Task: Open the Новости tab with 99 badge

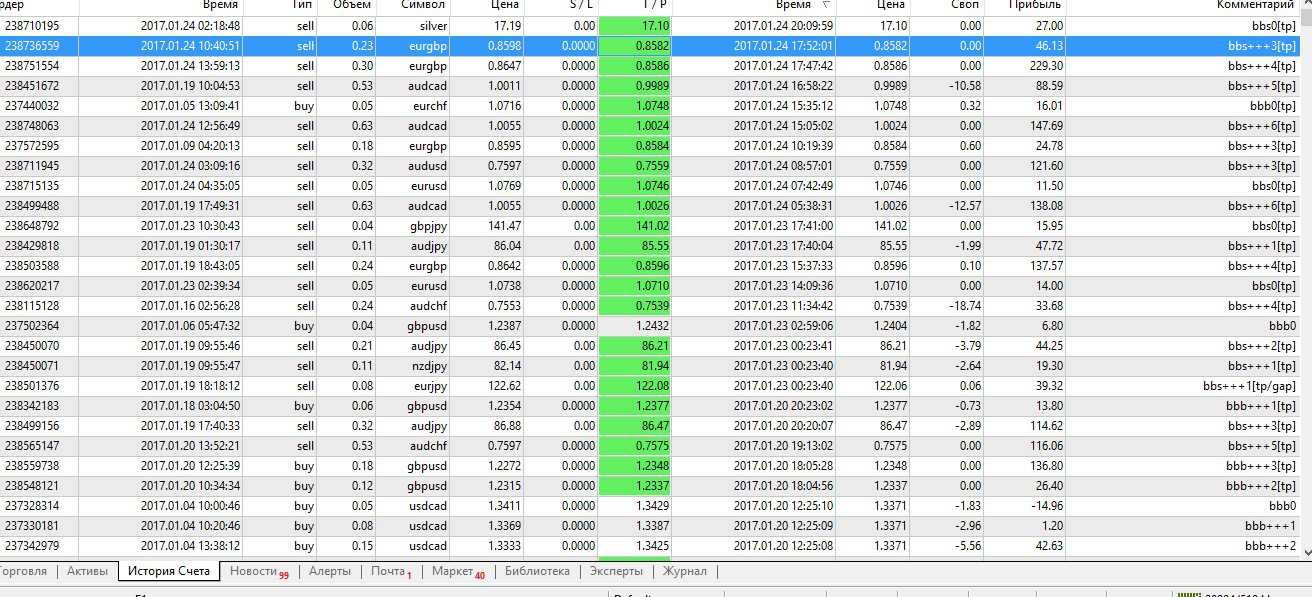Action: (x=258, y=571)
